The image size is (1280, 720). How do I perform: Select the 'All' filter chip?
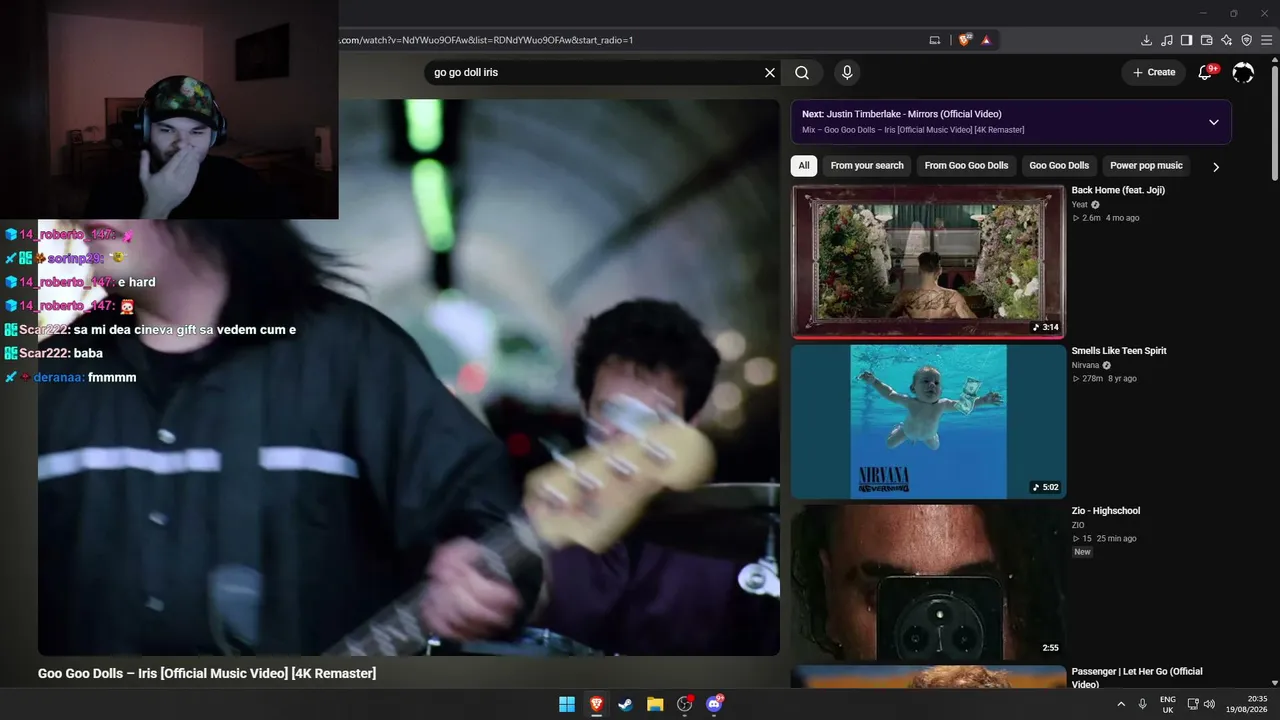tap(804, 166)
